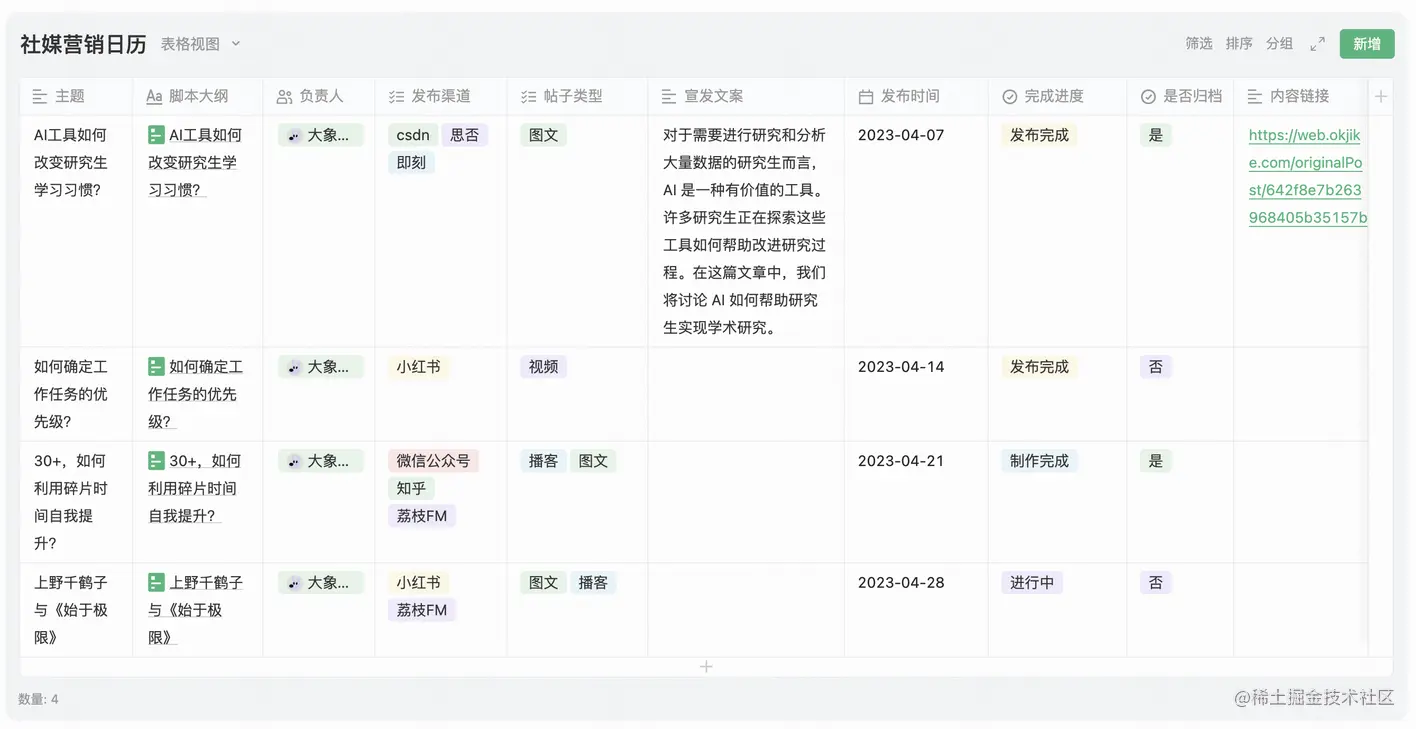Toggle archive value 是 in 2023-04-07 row
The image size is (1416, 729).
[1155, 135]
